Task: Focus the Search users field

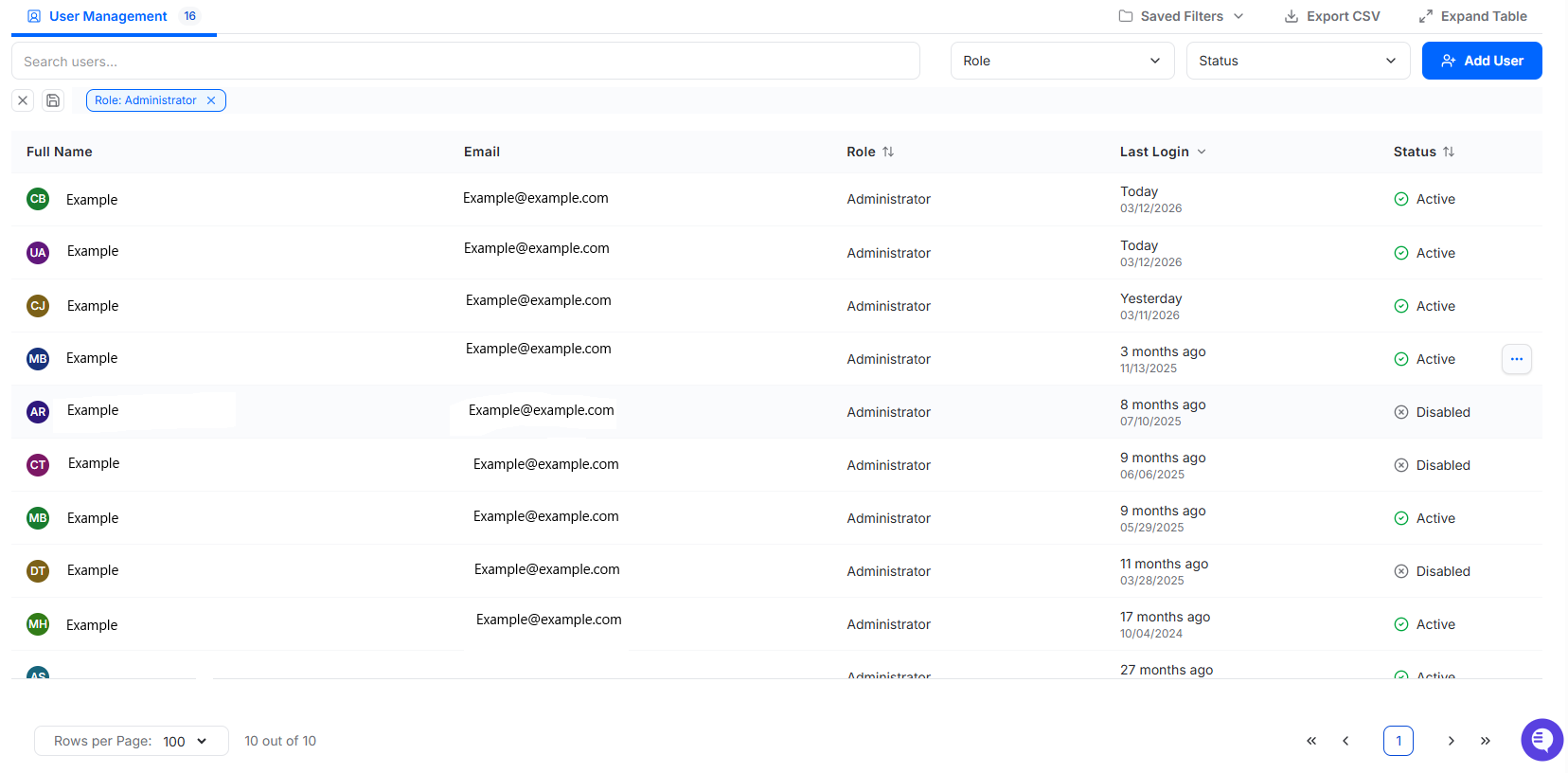Action: click(x=465, y=62)
